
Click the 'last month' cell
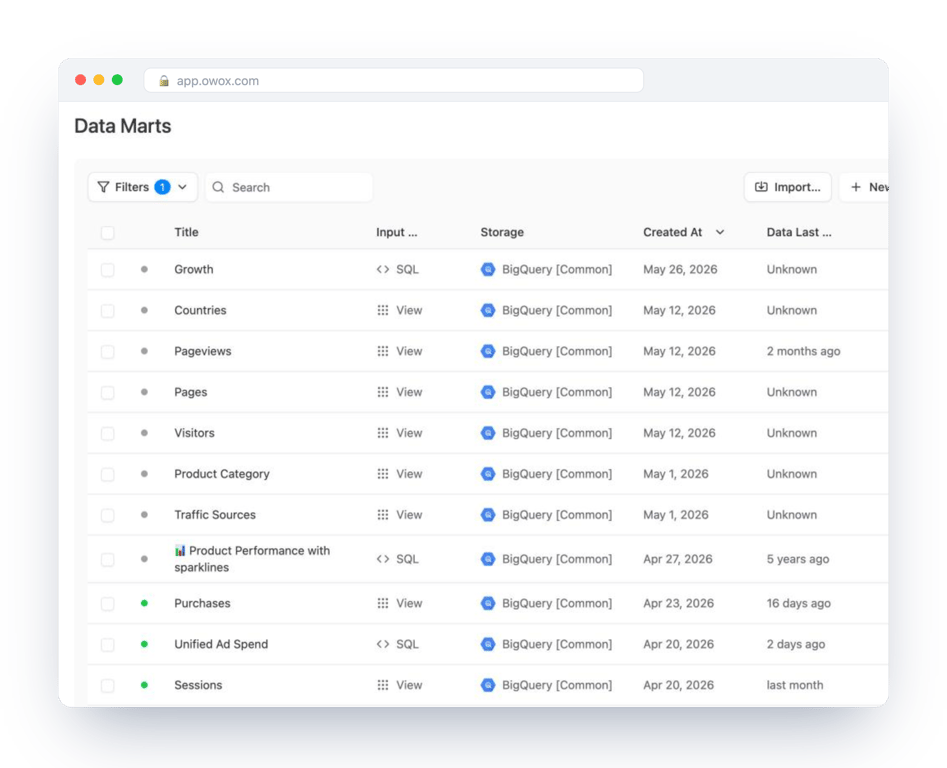[795, 685]
